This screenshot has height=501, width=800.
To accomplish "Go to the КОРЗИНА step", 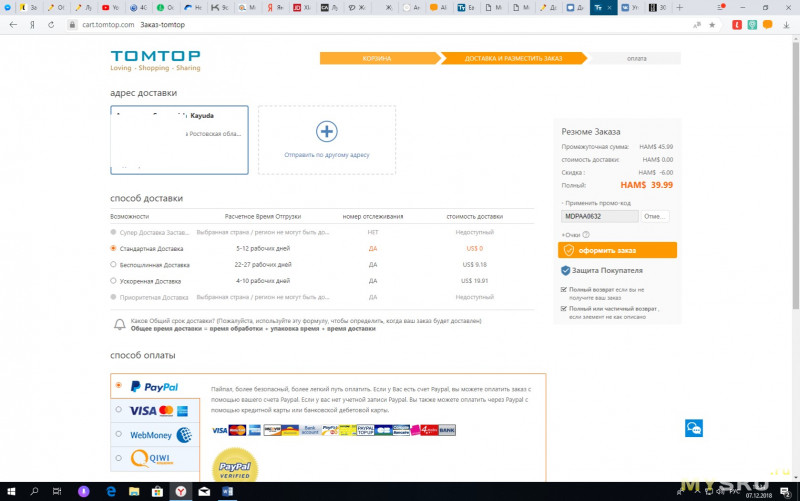I will [377, 59].
